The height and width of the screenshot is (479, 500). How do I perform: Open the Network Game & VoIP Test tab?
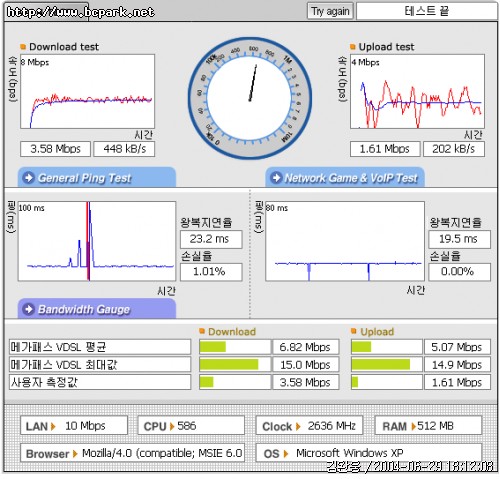click(345, 177)
